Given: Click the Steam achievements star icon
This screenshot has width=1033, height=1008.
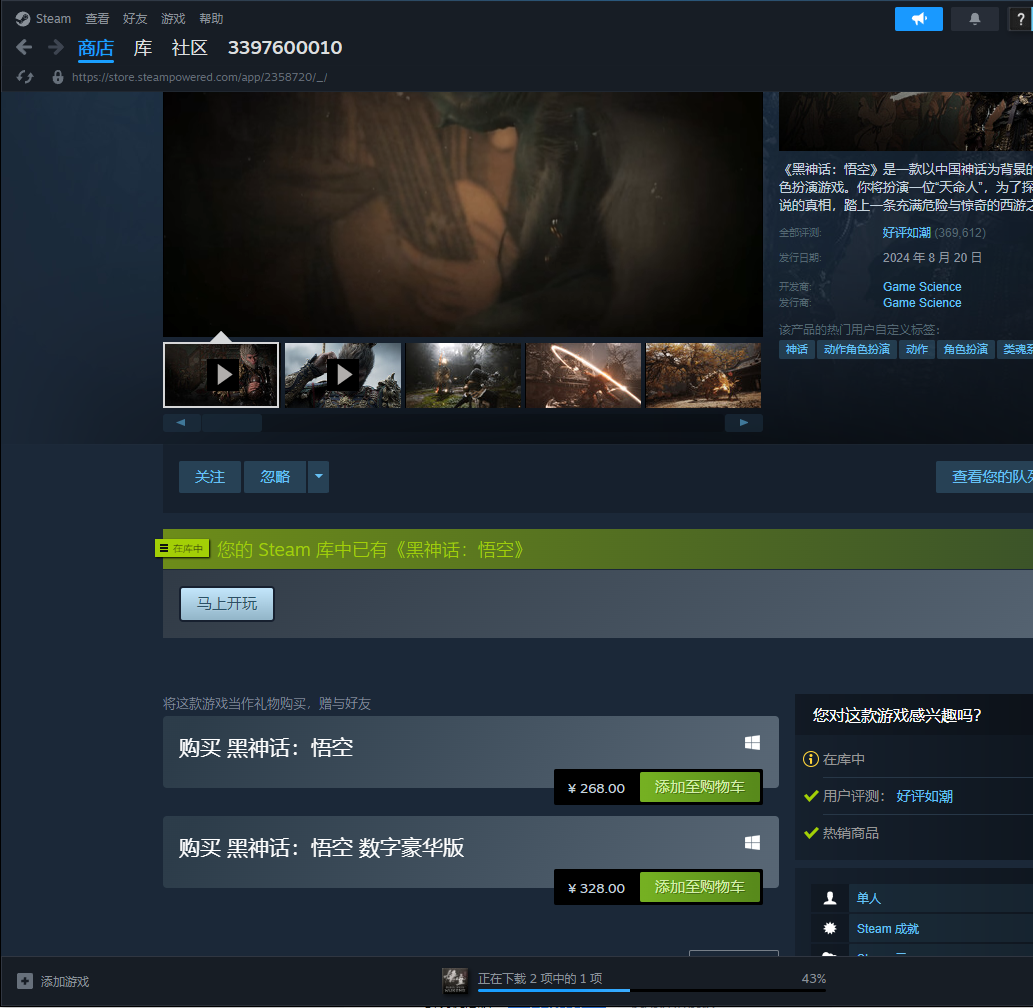Looking at the screenshot, I should pyautogui.click(x=830, y=928).
